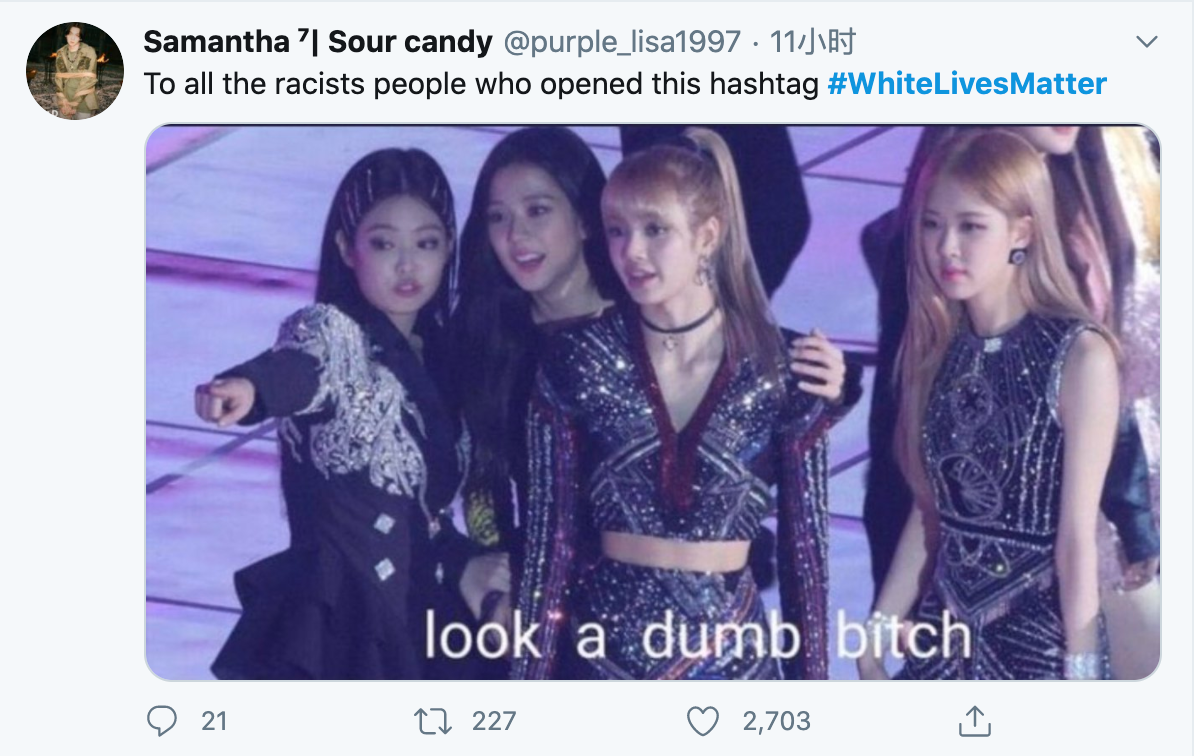Visit the @purple_lisa1997 handle
This screenshot has height=756, width=1196.
tap(621, 42)
